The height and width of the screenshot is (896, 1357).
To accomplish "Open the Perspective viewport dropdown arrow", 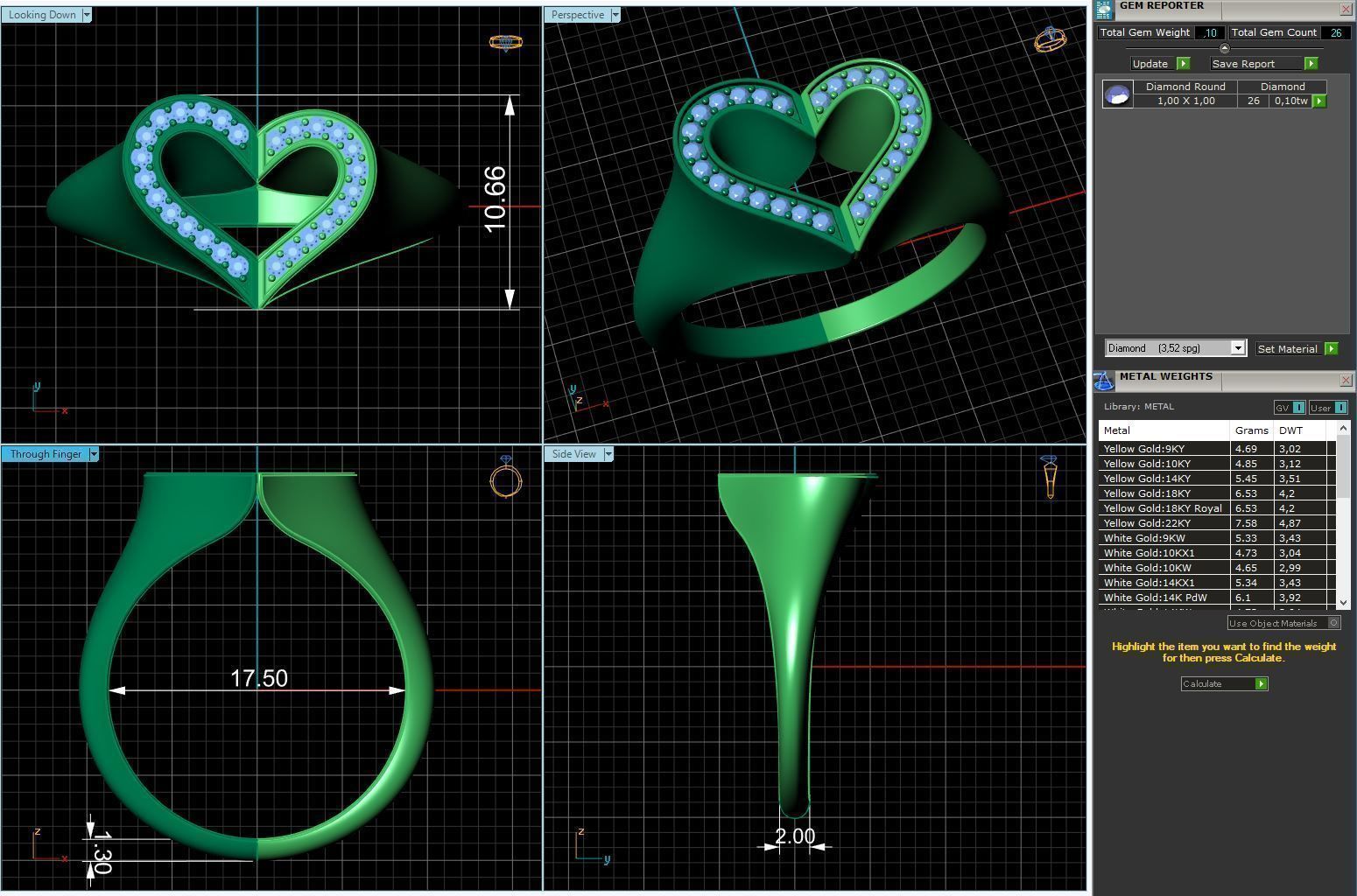I will [615, 15].
